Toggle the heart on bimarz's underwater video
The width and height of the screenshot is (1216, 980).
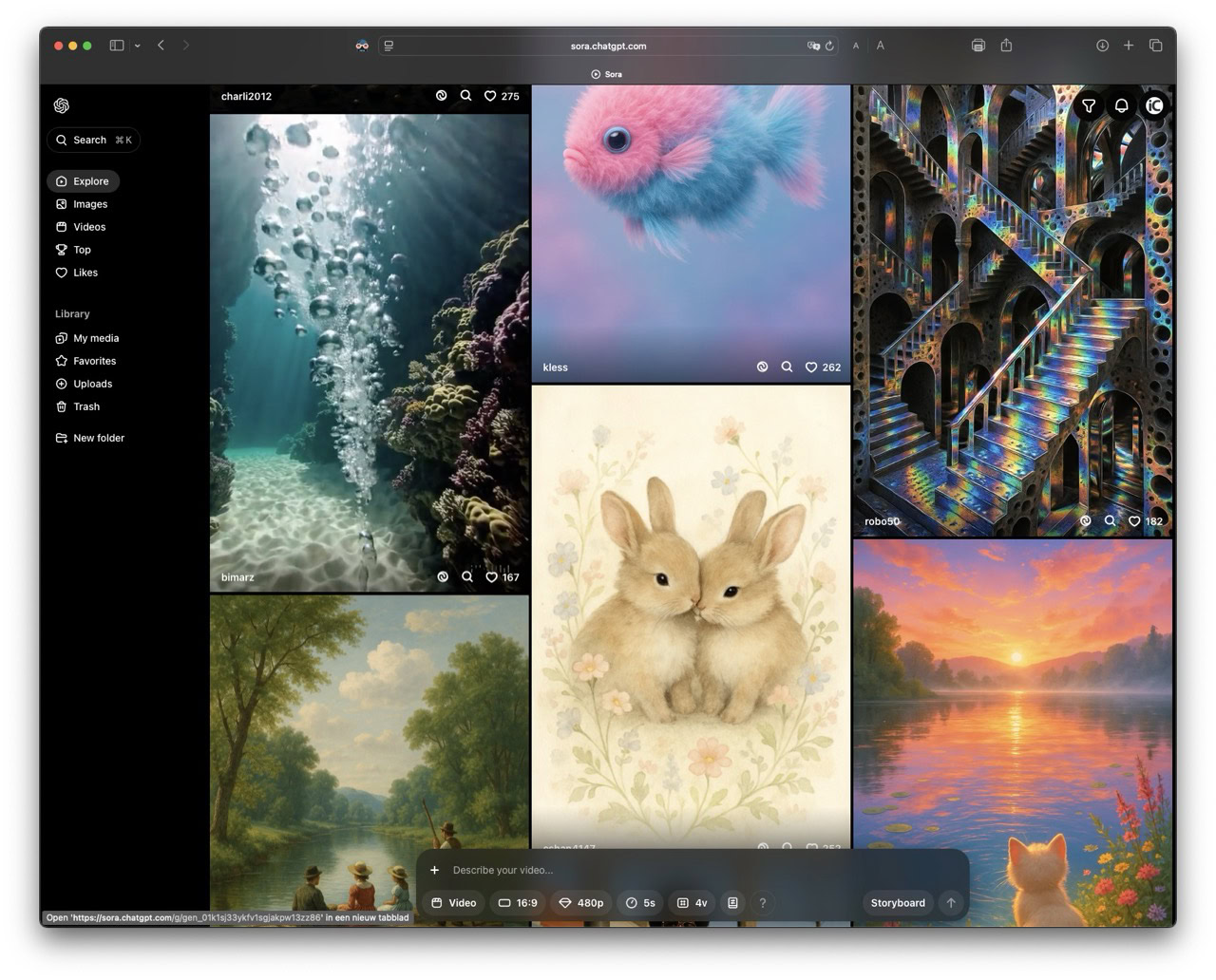491,576
